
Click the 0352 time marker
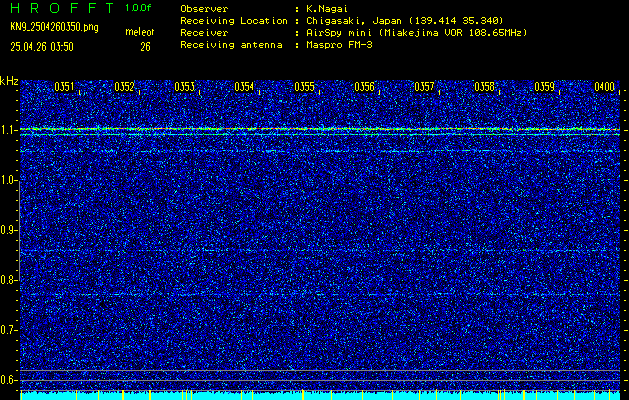pyautogui.click(x=124, y=87)
